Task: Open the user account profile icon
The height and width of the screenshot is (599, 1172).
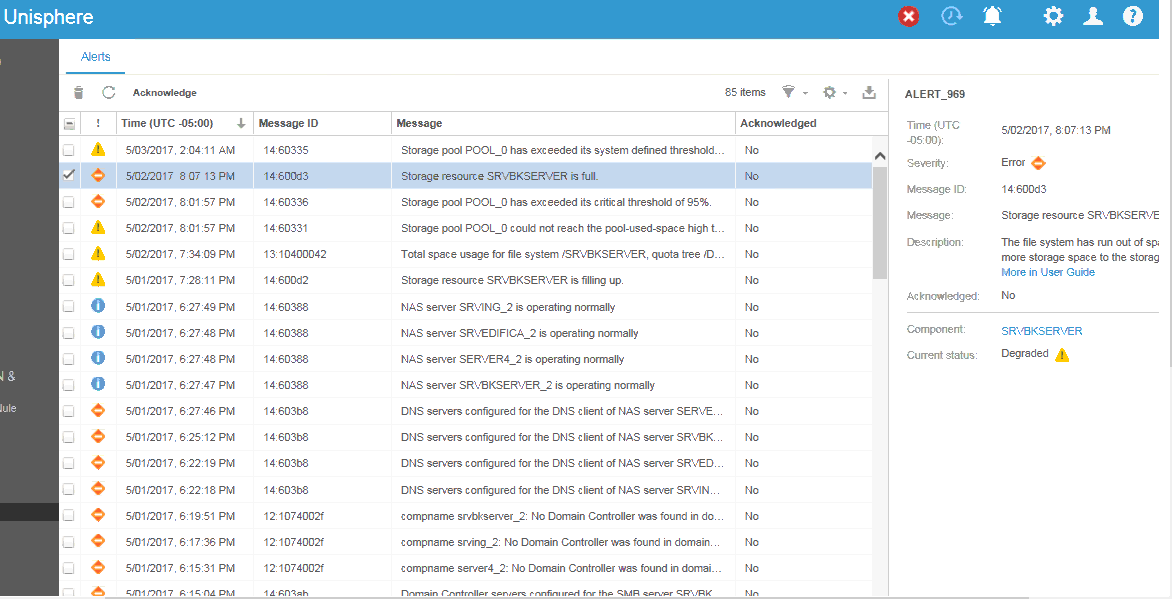Action: tap(1093, 16)
